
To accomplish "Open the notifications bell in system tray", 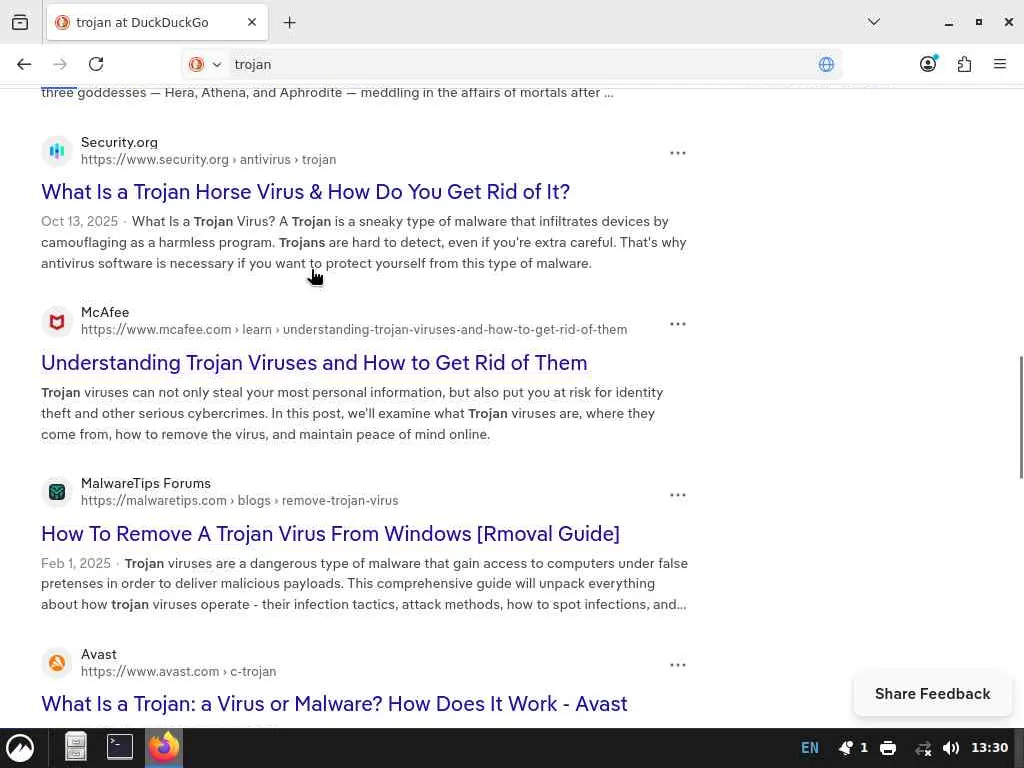I will point(846,748).
